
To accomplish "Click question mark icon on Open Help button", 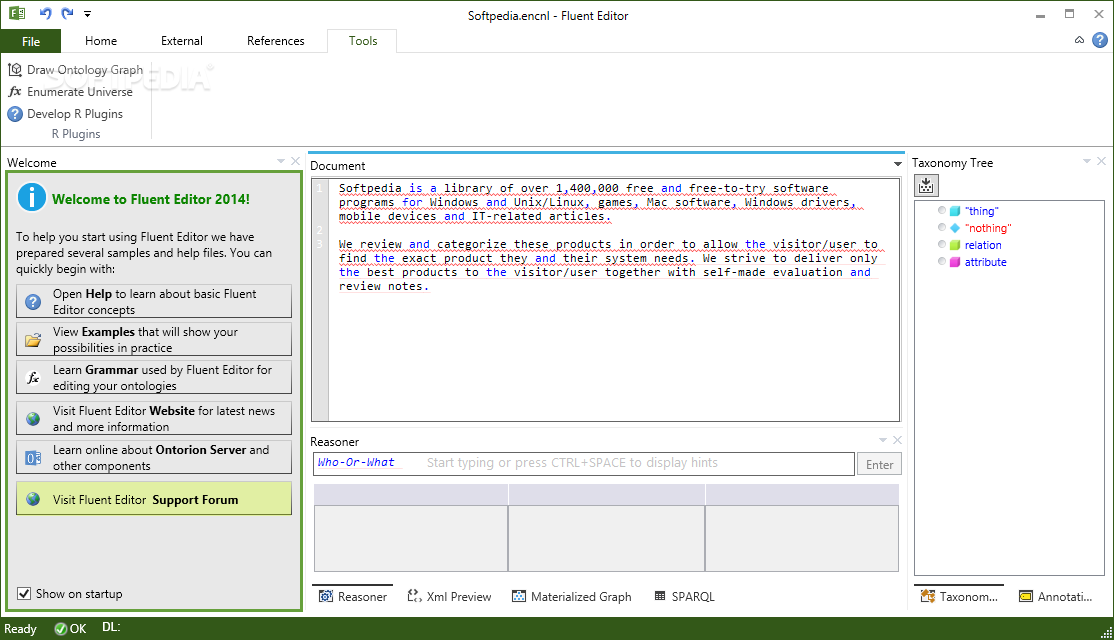I will (33, 302).
